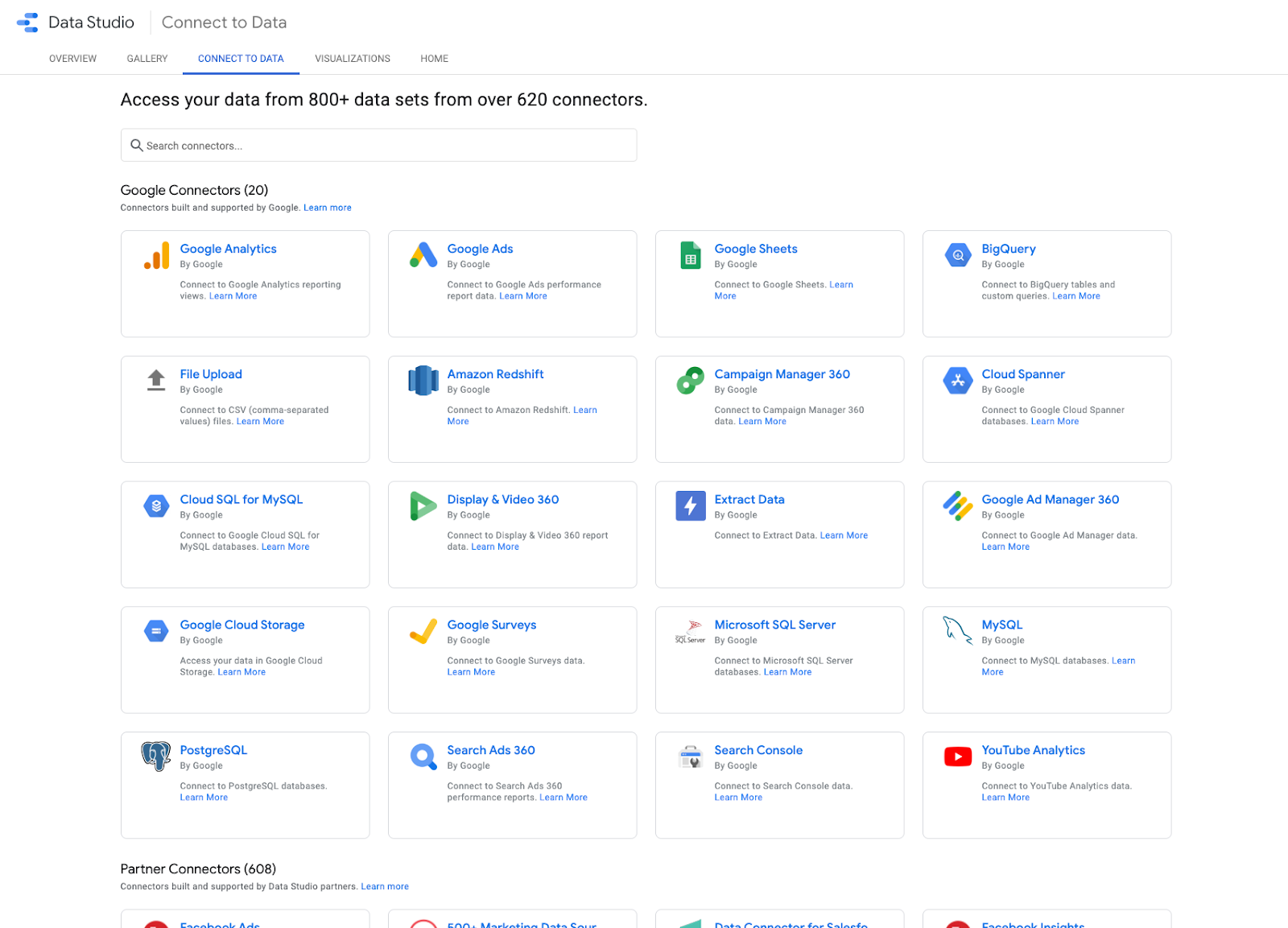Viewport: 1288px width, 928px height.
Task: Click the PostgreSQL elephant icon
Action: pos(156,757)
